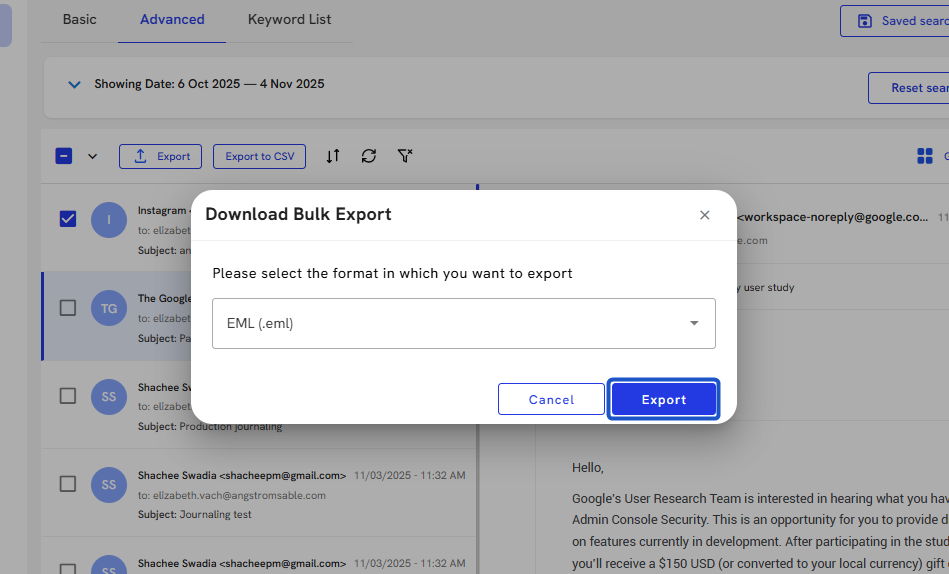Click the clear filter funnel icon

point(405,156)
